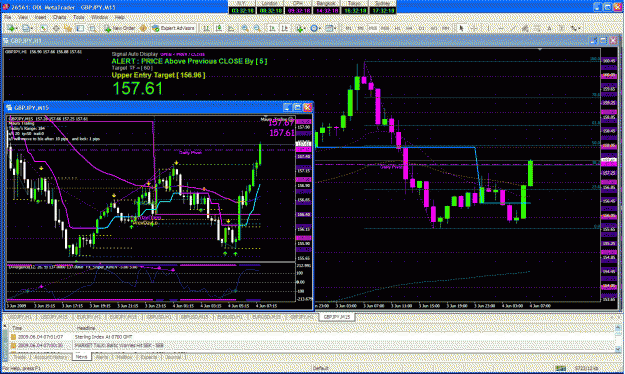This screenshot has height=374, width=625.
Task: Select the M30 timeframe button
Action: click(385, 28)
